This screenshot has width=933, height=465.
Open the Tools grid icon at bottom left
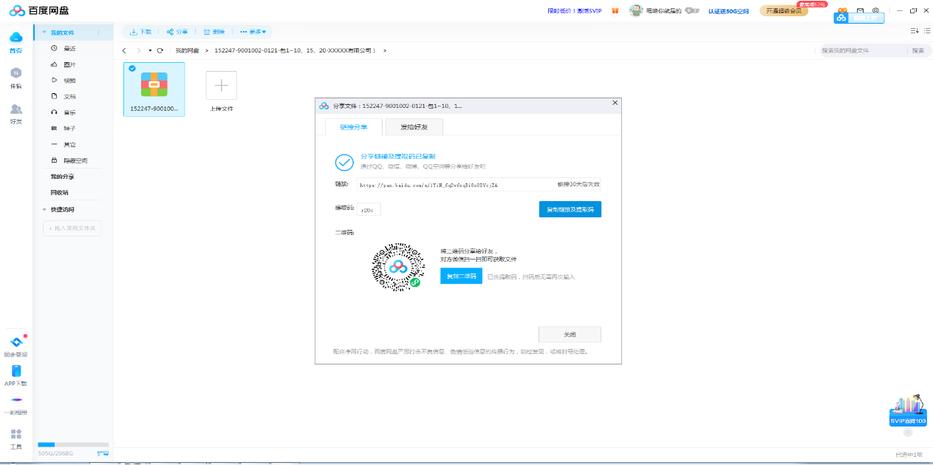[16, 434]
